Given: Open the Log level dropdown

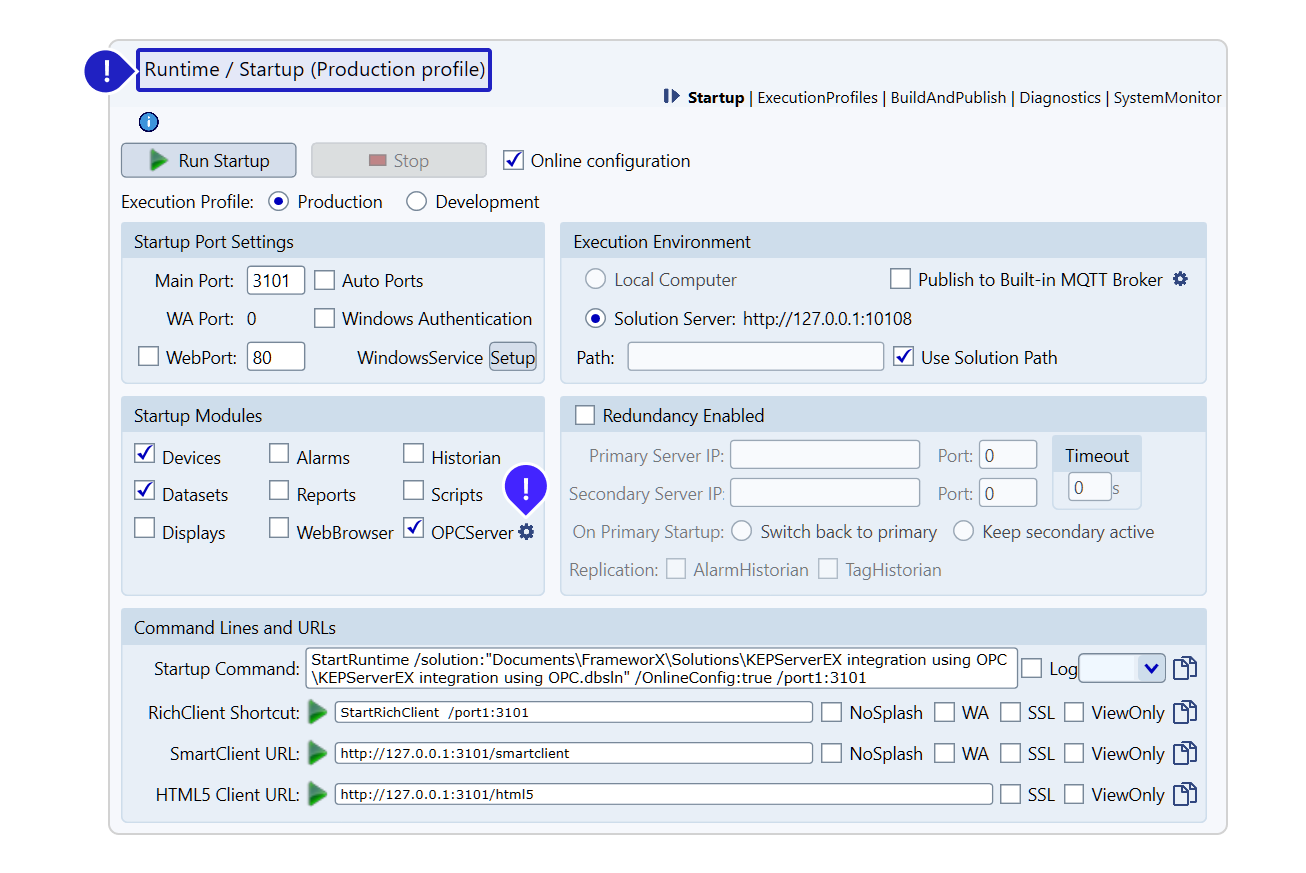Looking at the screenshot, I should (x=1123, y=669).
